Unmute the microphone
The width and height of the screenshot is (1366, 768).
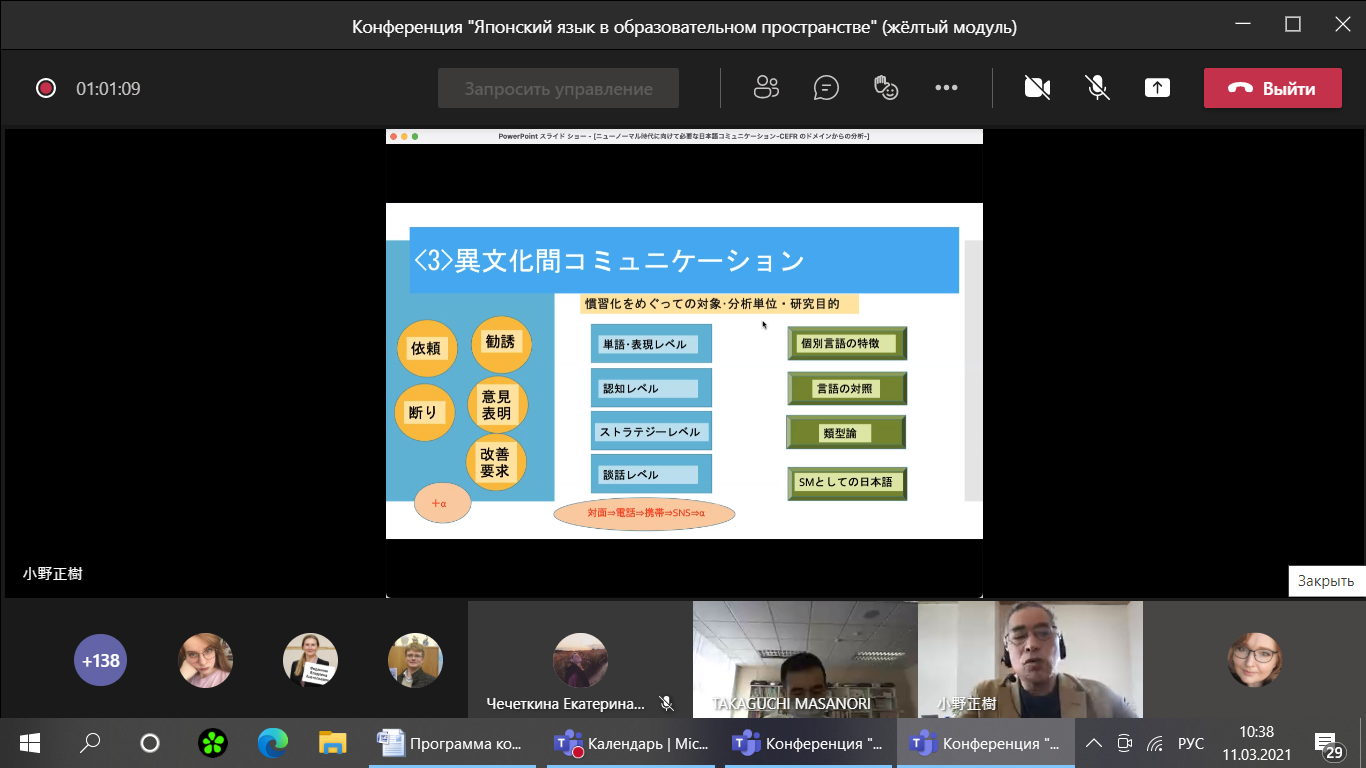(1097, 88)
